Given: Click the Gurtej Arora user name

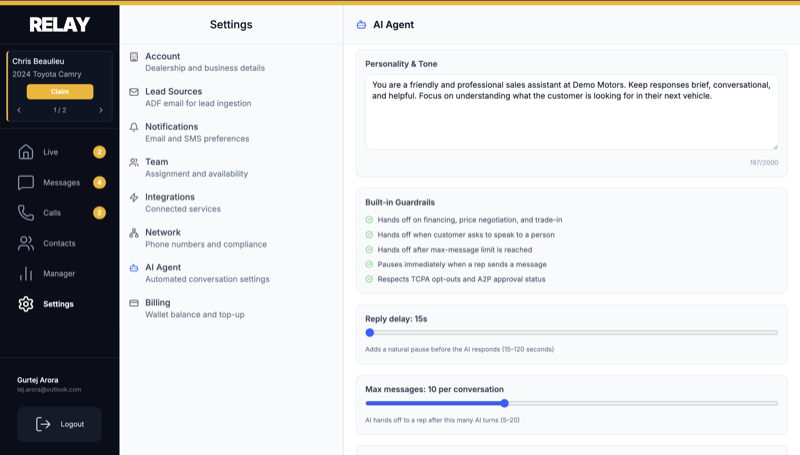Looking at the screenshot, I should 38,380.
